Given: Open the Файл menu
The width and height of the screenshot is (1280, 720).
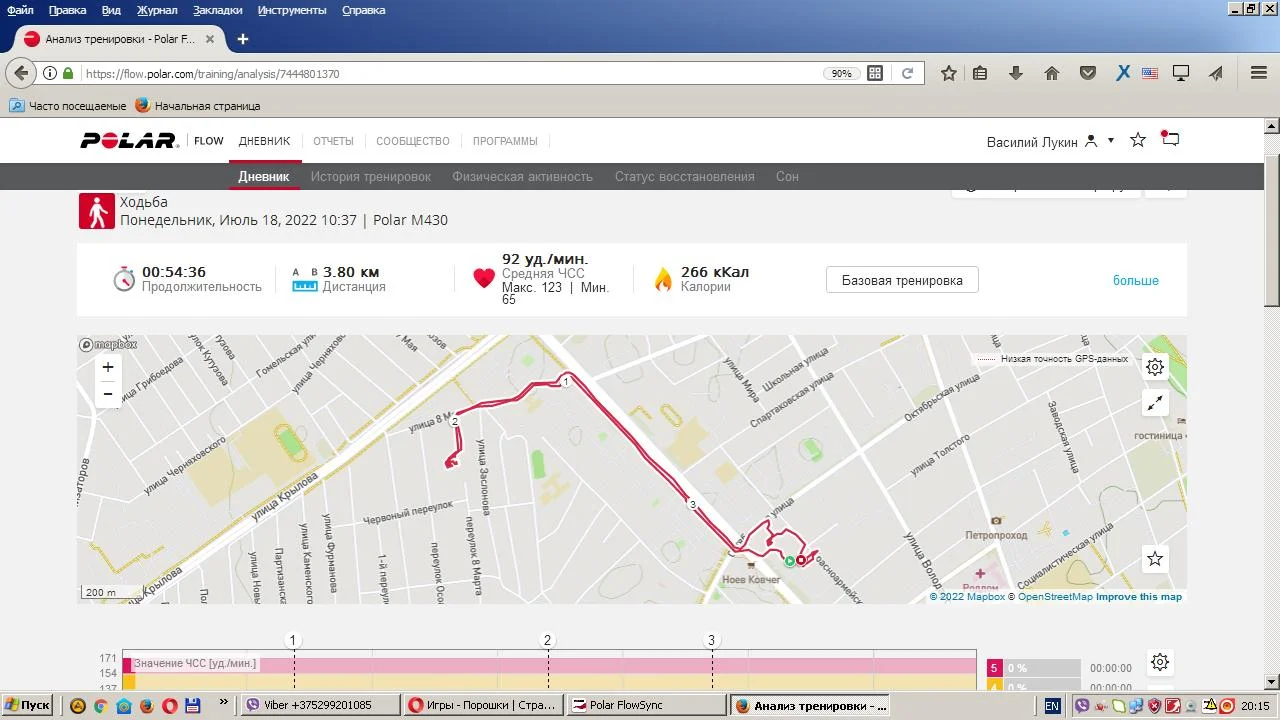Looking at the screenshot, I should point(20,10).
